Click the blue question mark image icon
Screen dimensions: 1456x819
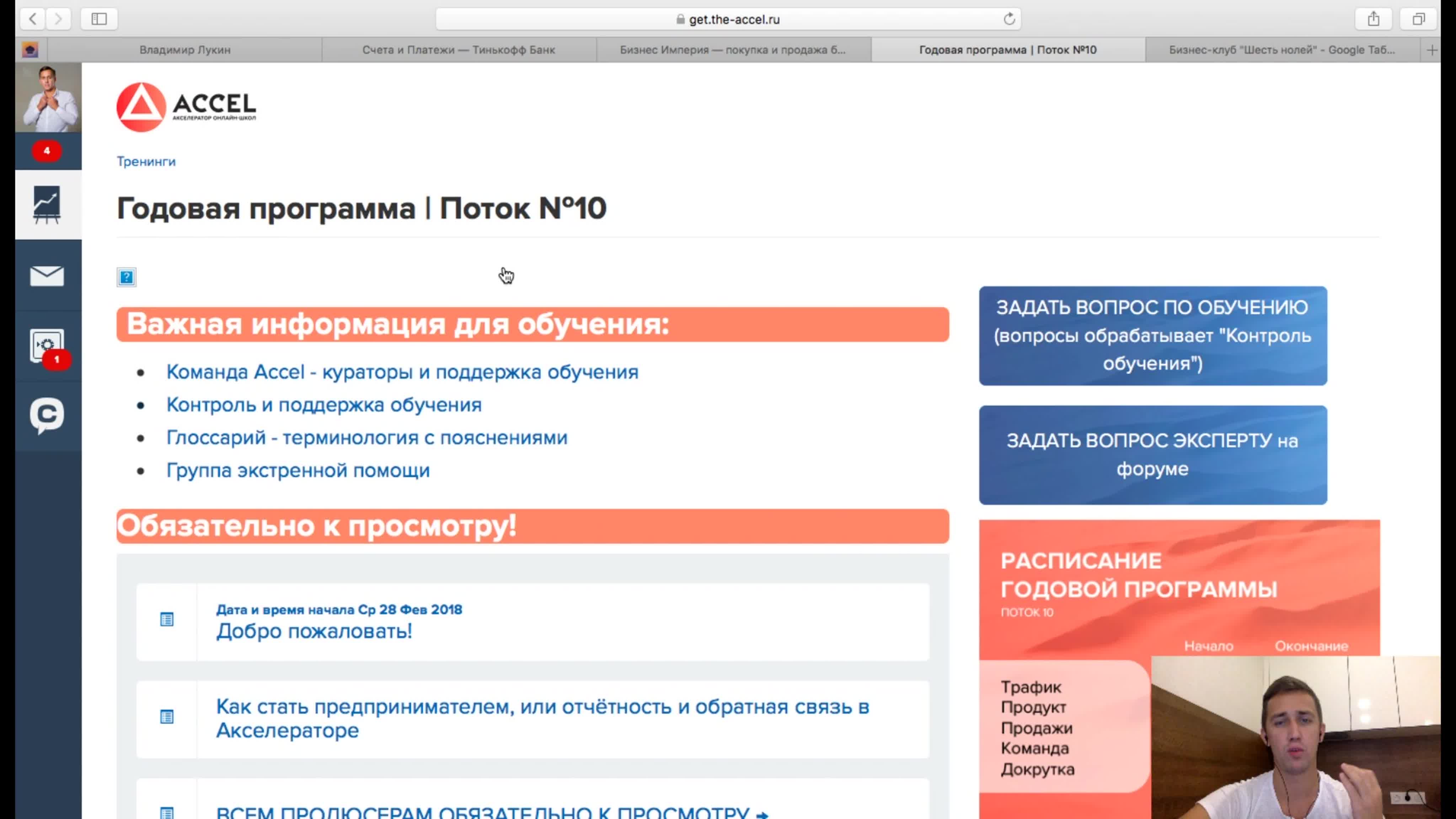click(127, 277)
